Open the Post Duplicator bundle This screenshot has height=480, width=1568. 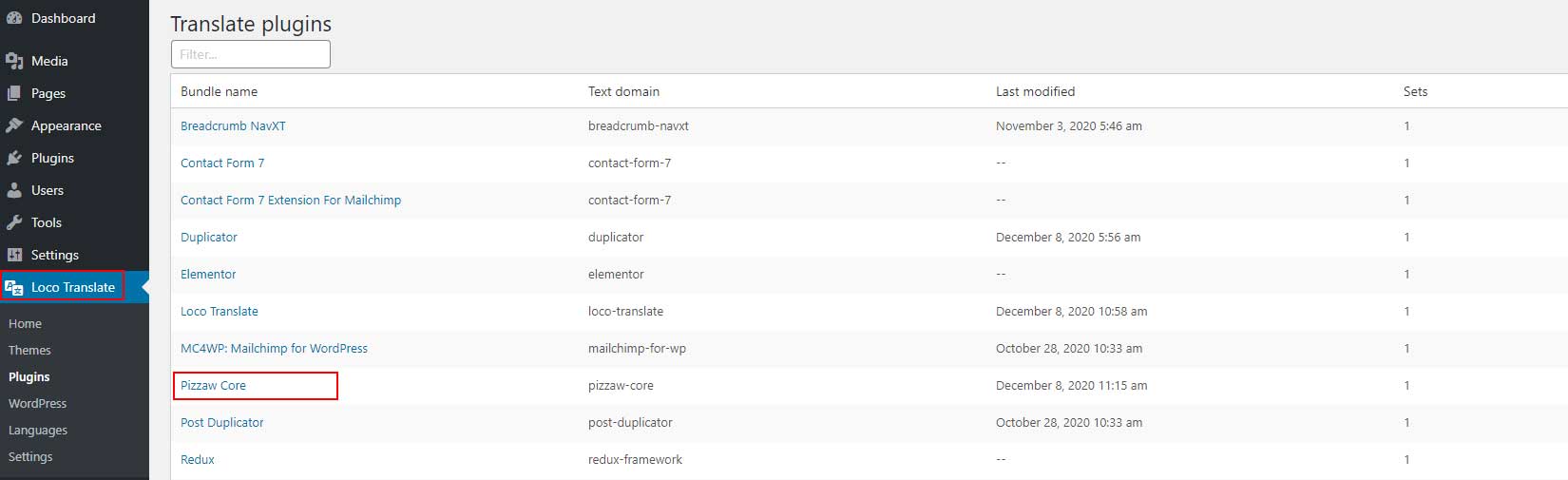(222, 423)
